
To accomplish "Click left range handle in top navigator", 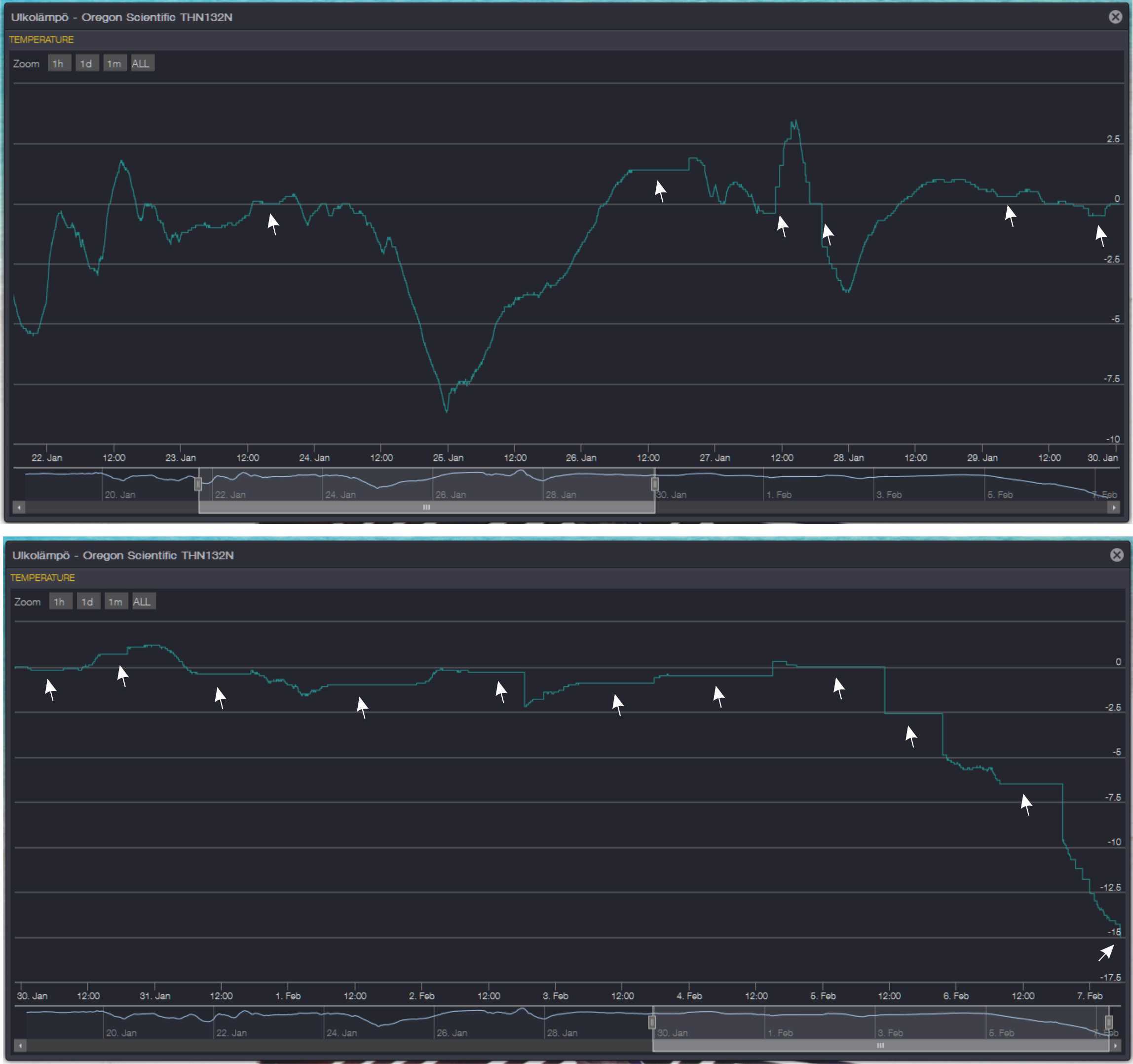I will pos(198,484).
